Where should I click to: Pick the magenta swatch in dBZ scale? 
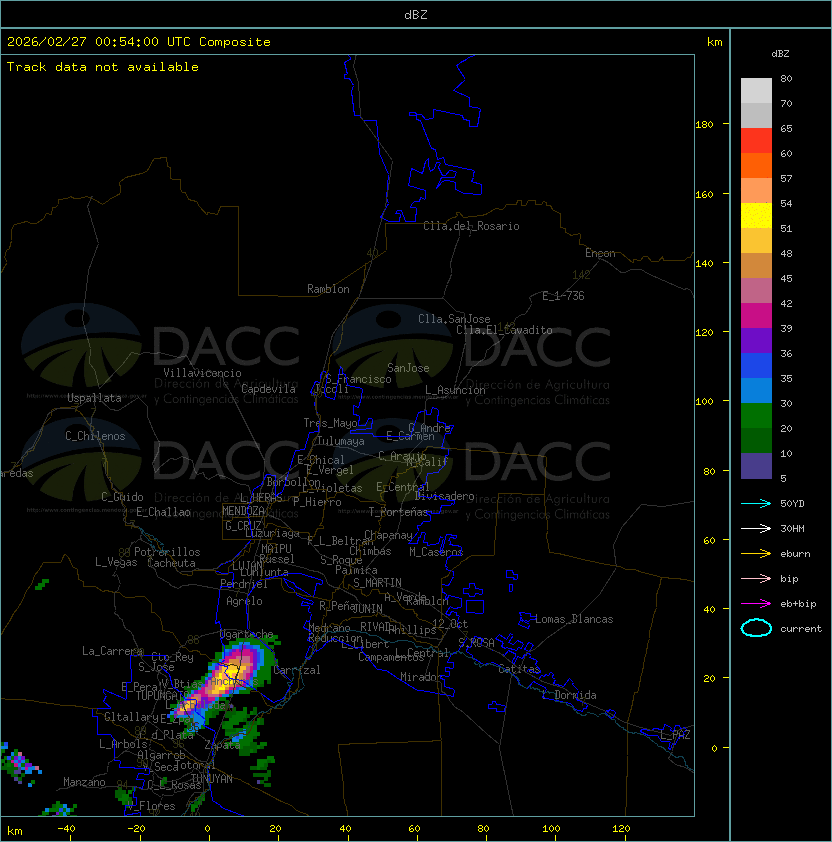tap(756, 316)
